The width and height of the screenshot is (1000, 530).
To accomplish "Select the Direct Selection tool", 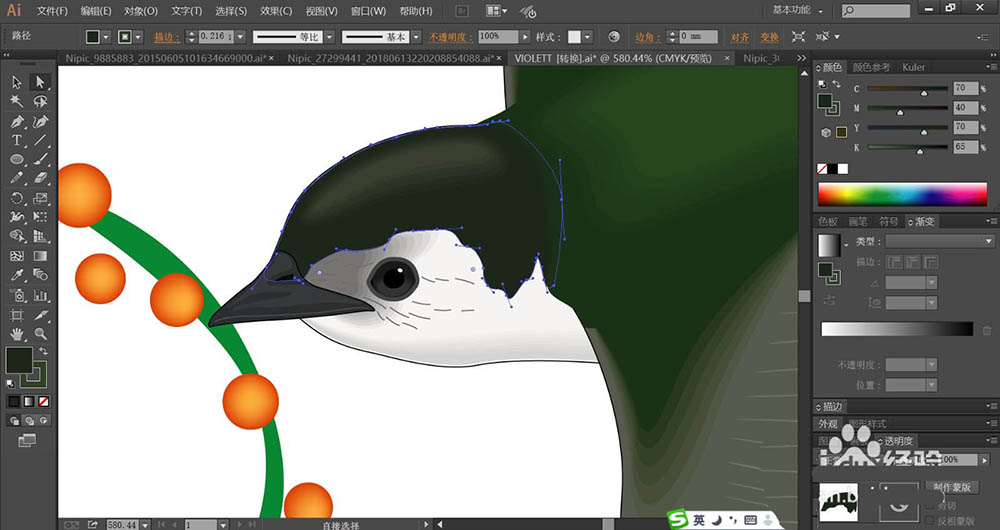I will (x=40, y=82).
